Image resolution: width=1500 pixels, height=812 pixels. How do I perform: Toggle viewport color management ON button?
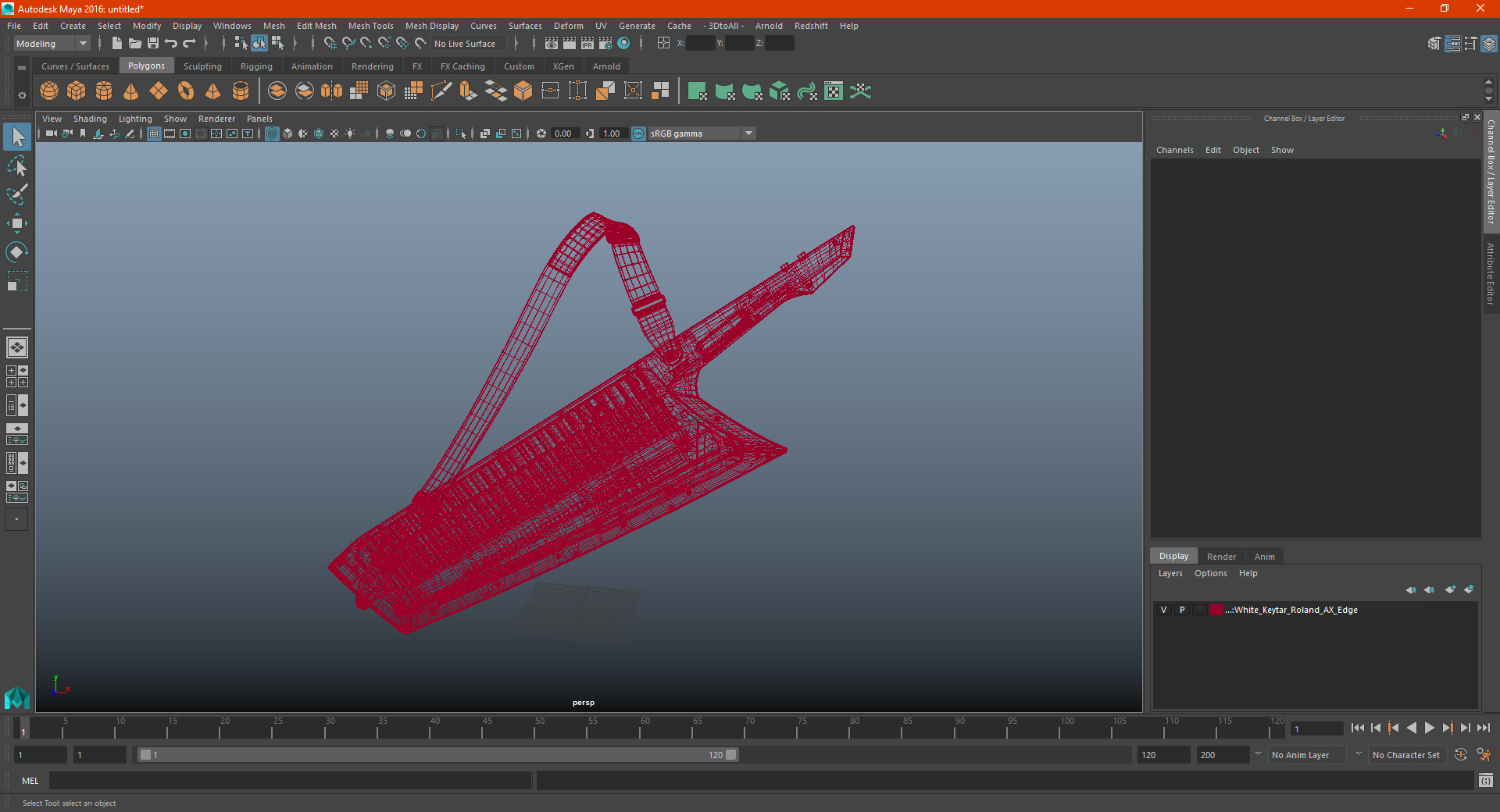(x=638, y=134)
